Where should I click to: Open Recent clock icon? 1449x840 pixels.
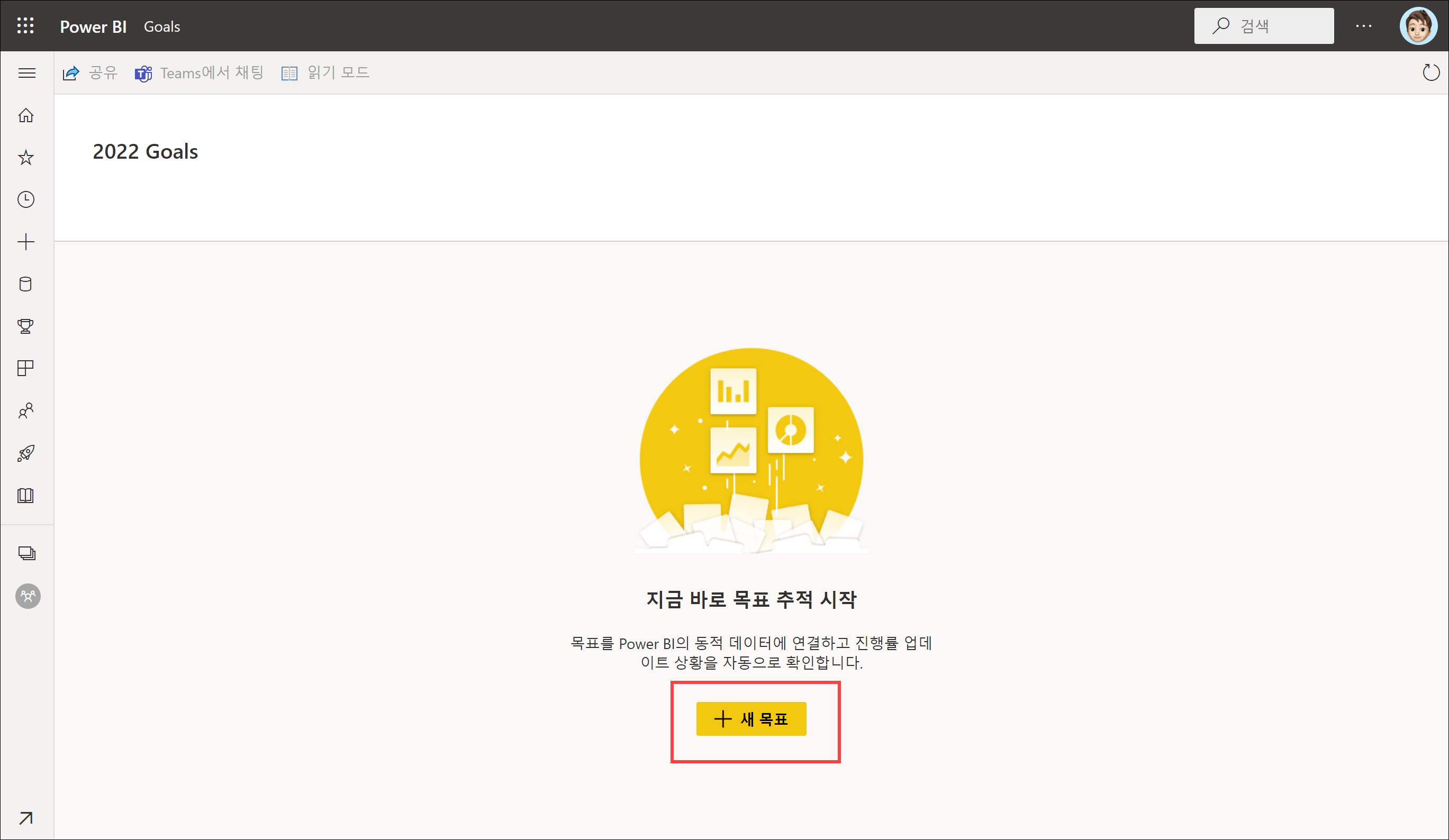(26, 199)
